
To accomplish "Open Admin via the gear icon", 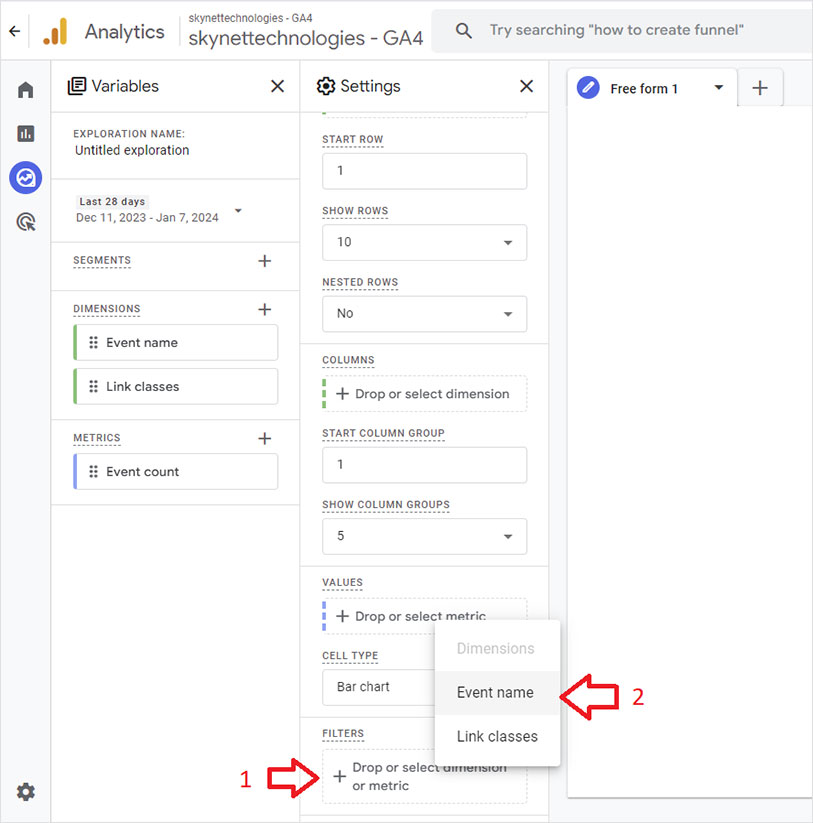I will [x=25, y=791].
